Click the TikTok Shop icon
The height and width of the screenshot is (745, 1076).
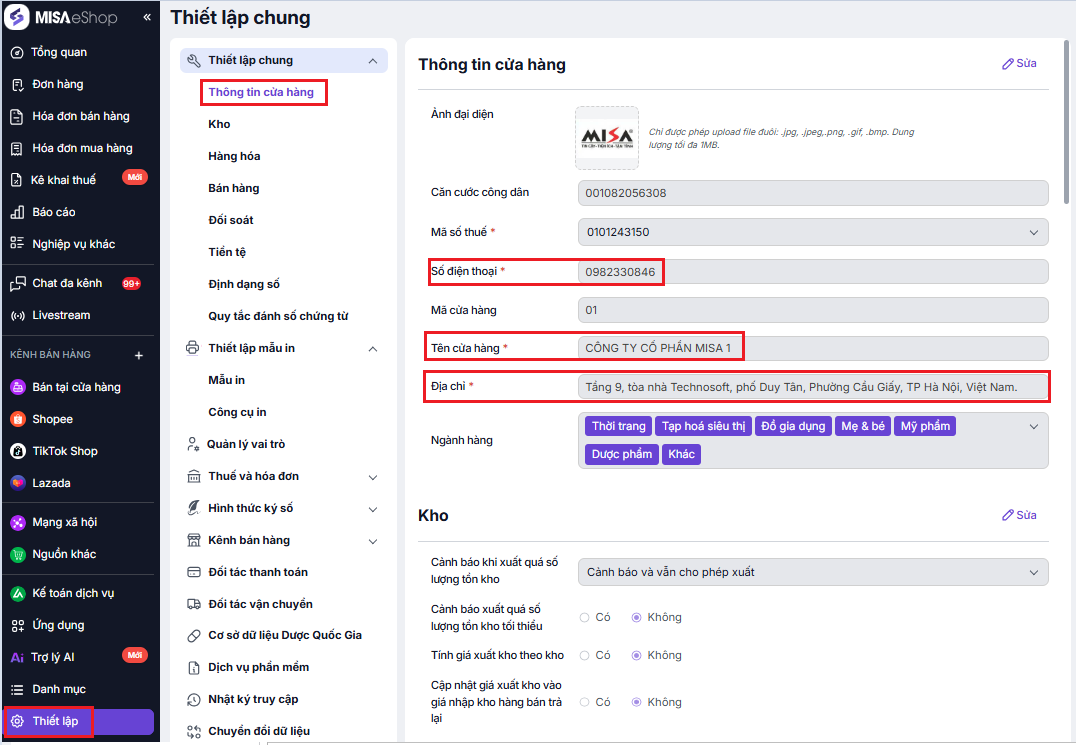pos(18,451)
